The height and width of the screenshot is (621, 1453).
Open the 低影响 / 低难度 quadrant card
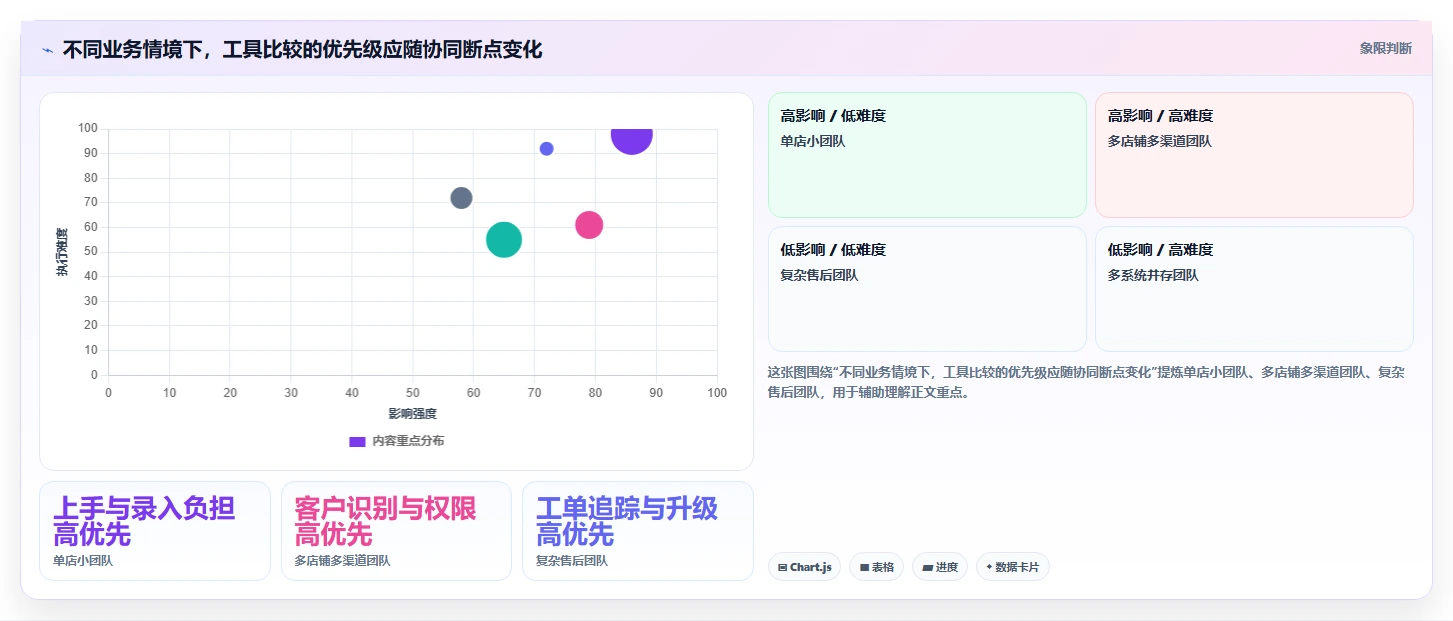[927, 289]
